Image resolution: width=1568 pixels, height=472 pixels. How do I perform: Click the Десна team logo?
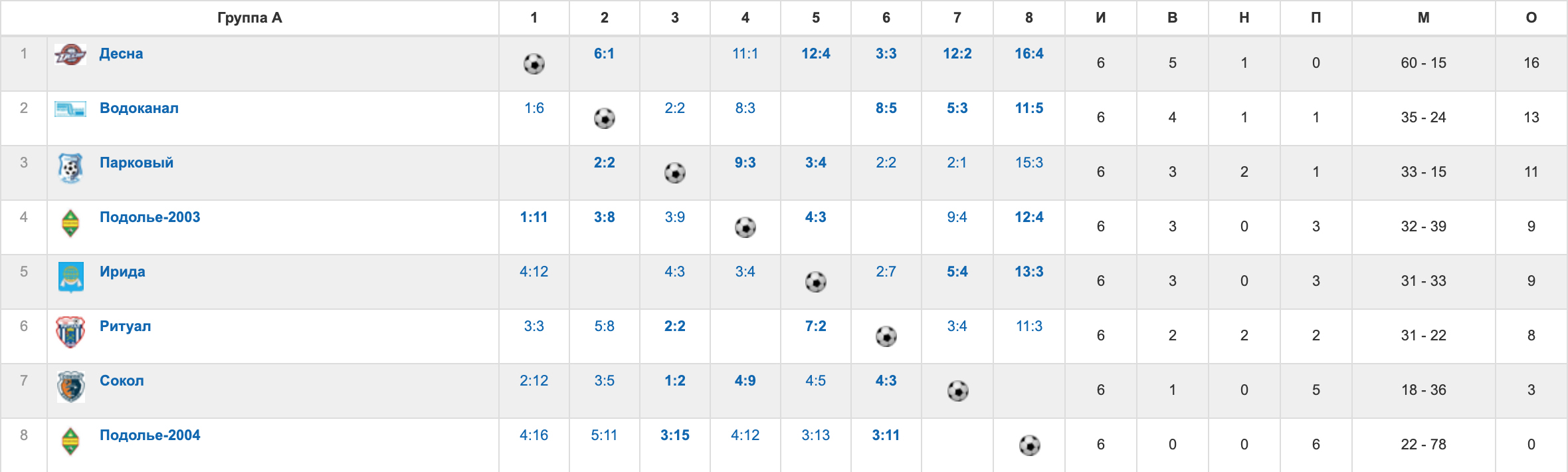(70, 55)
